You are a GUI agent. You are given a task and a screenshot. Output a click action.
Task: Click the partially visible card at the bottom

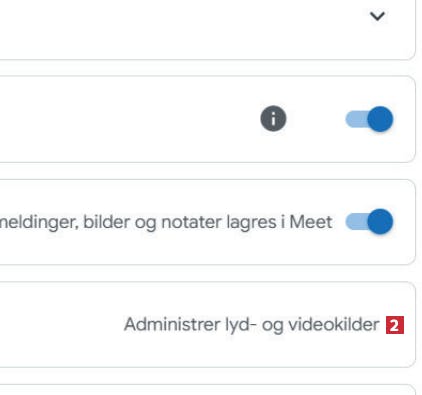coord(207,390)
